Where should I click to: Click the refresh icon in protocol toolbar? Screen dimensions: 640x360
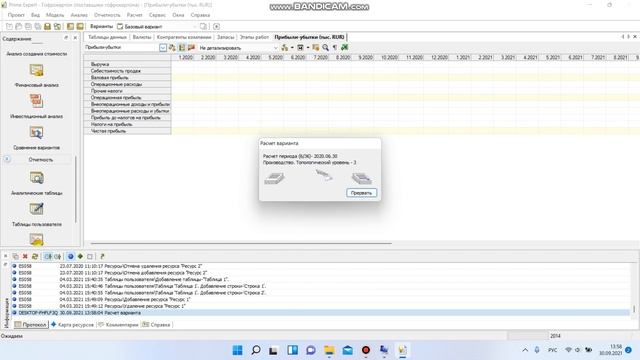click(35, 256)
